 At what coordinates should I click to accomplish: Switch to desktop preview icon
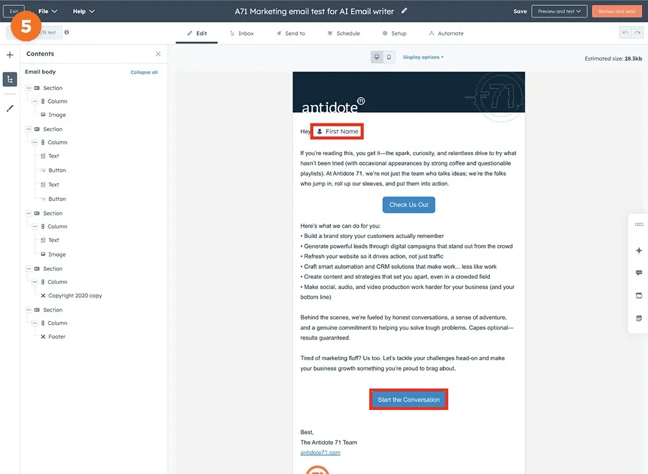click(x=376, y=57)
